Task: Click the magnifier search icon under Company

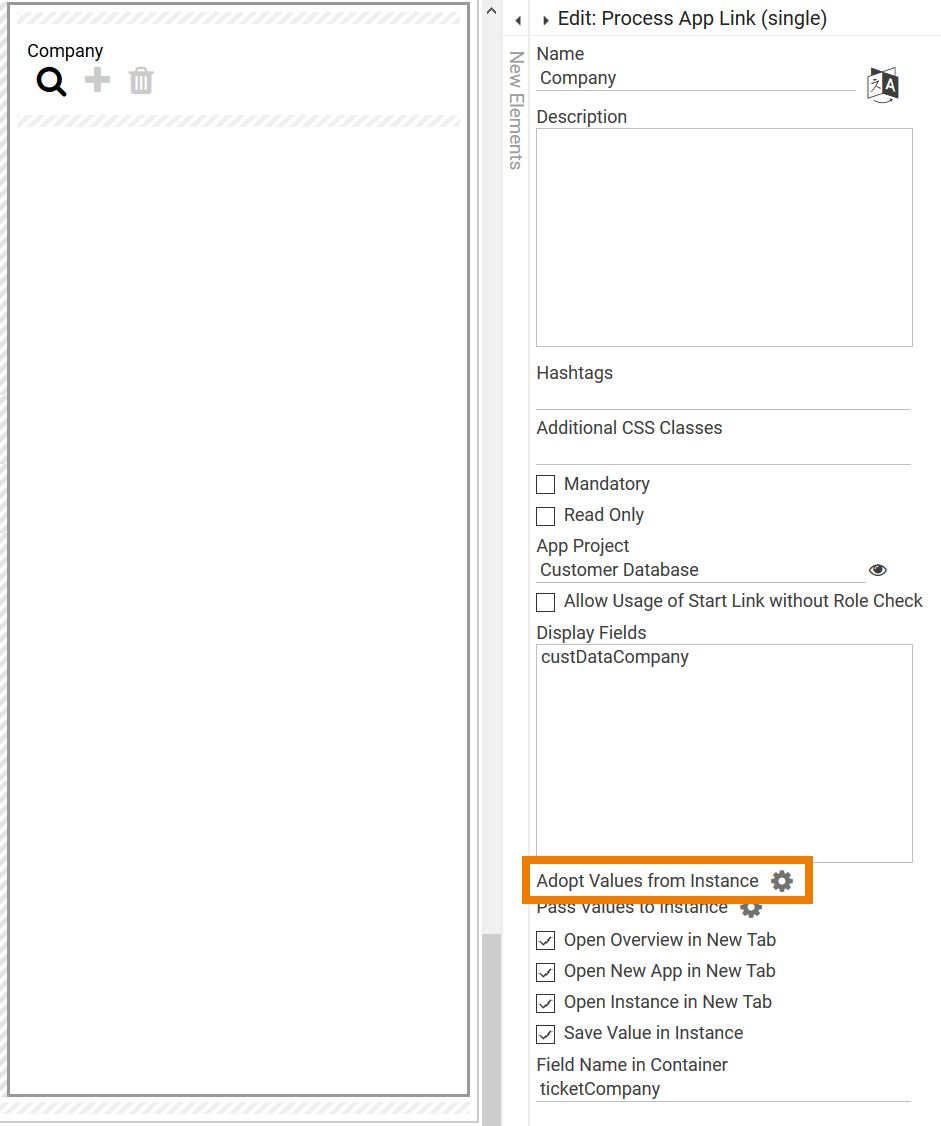Action: (51, 81)
